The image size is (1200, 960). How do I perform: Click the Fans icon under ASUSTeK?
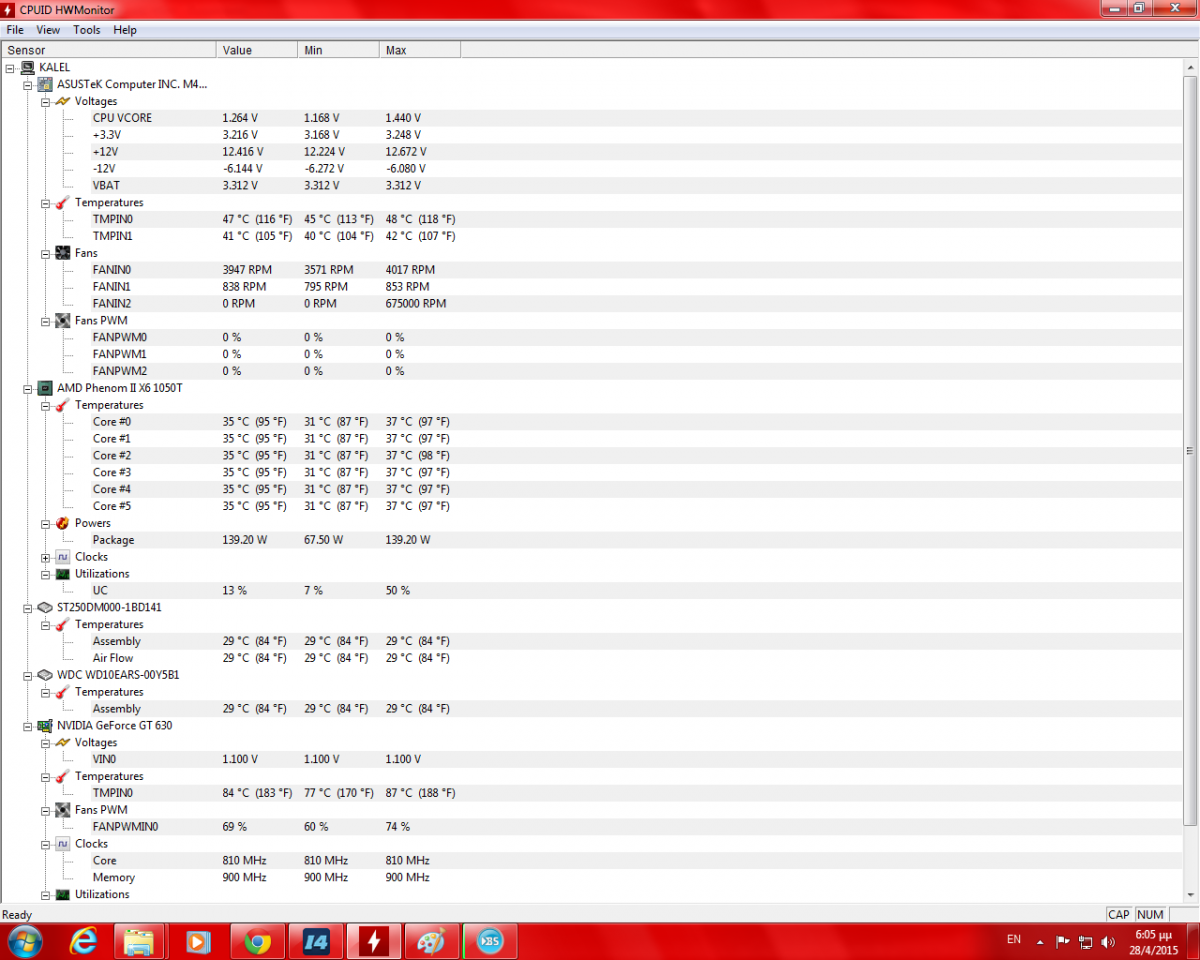63,253
